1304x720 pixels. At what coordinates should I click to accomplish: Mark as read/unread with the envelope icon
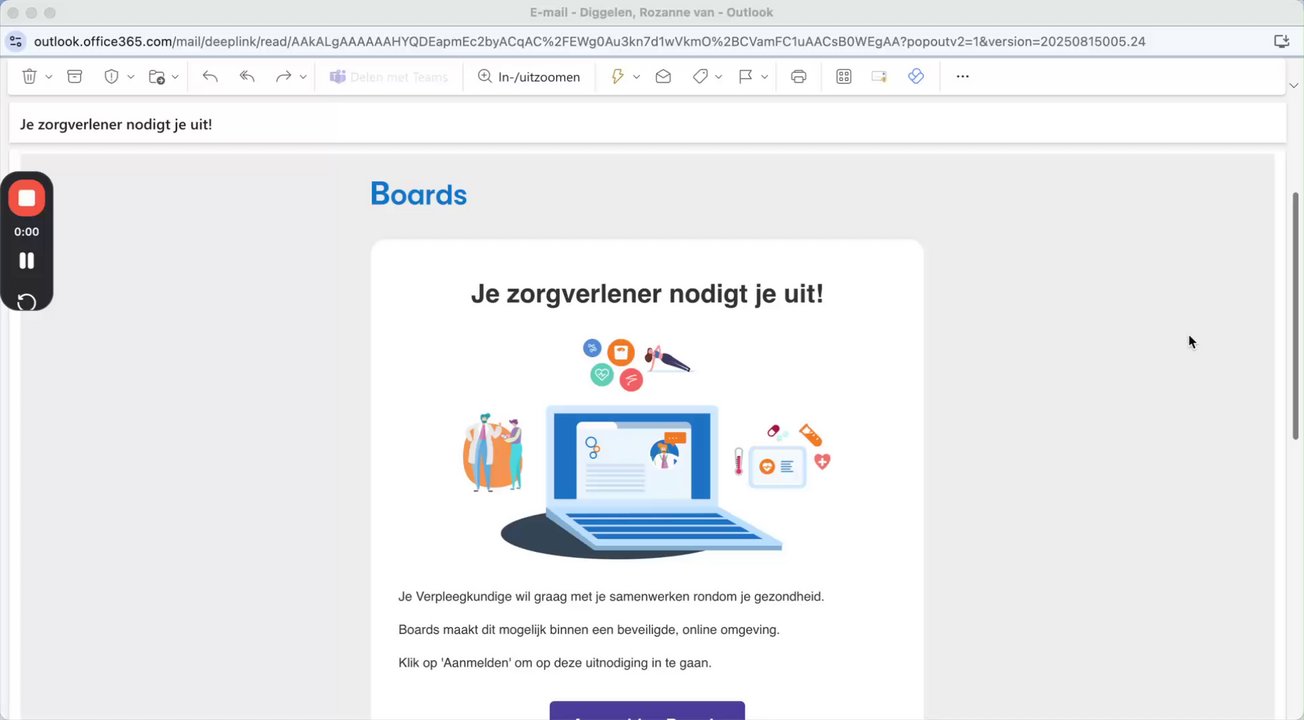click(x=663, y=77)
